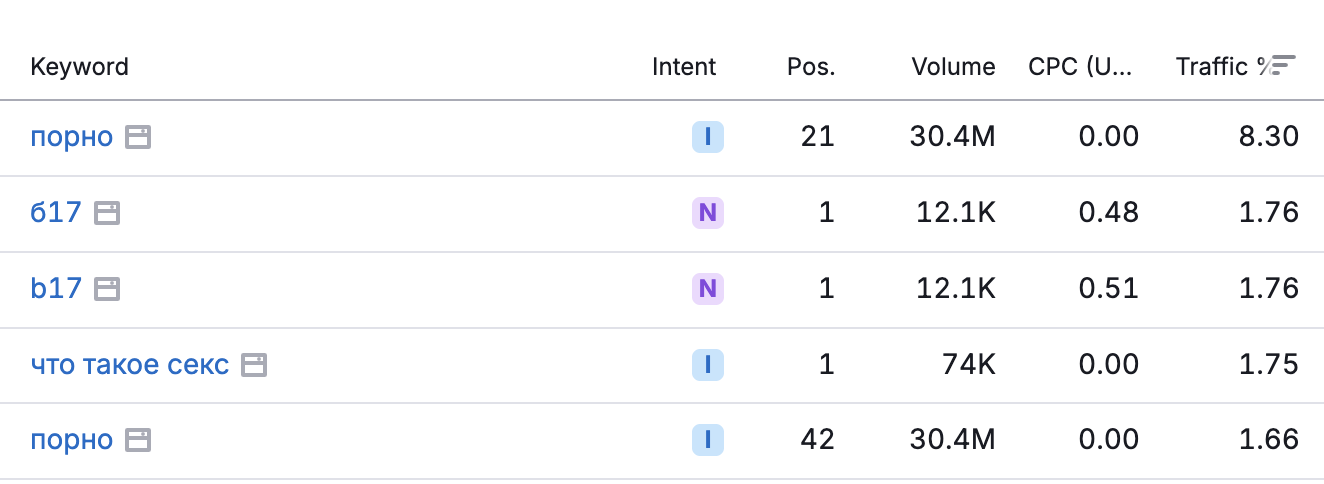Sort table by Pos. column header
Image resolution: width=1324 pixels, height=484 pixels.
811,67
